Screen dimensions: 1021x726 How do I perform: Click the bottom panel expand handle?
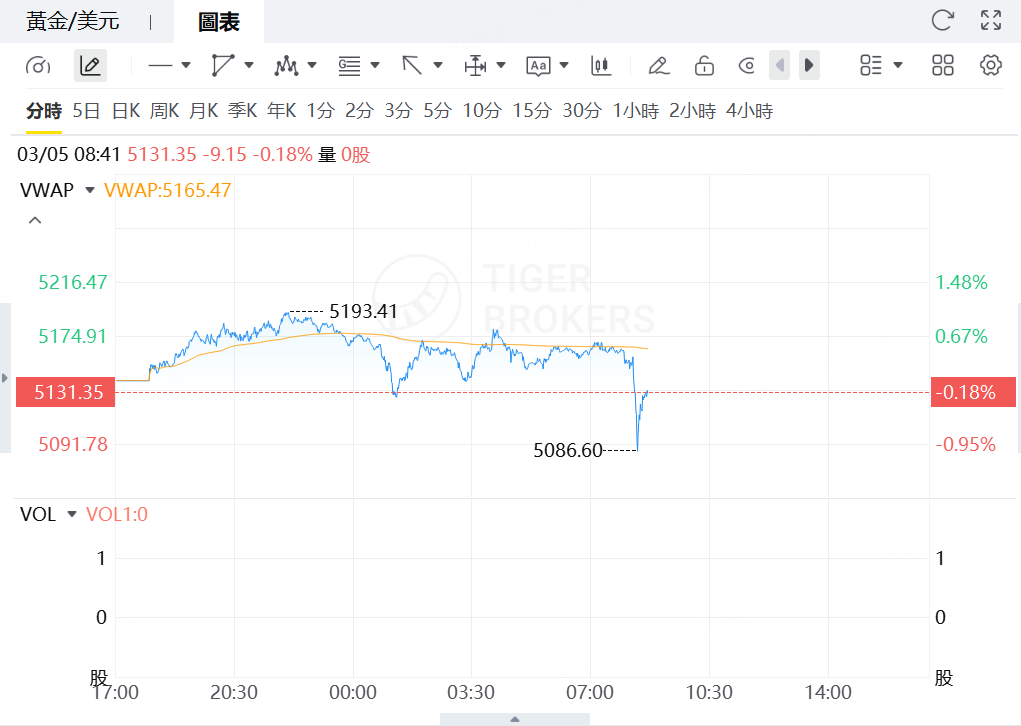(x=515, y=718)
